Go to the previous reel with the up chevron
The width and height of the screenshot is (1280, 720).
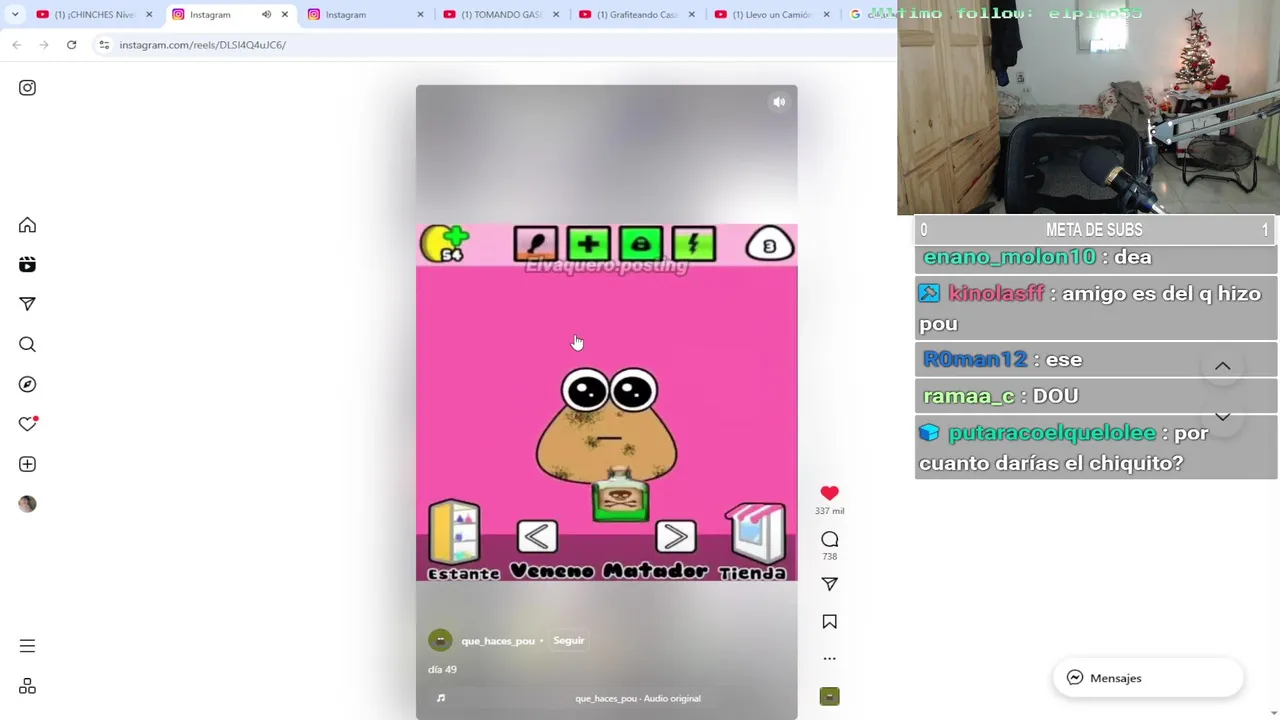pyautogui.click(x=1222, y=366)
